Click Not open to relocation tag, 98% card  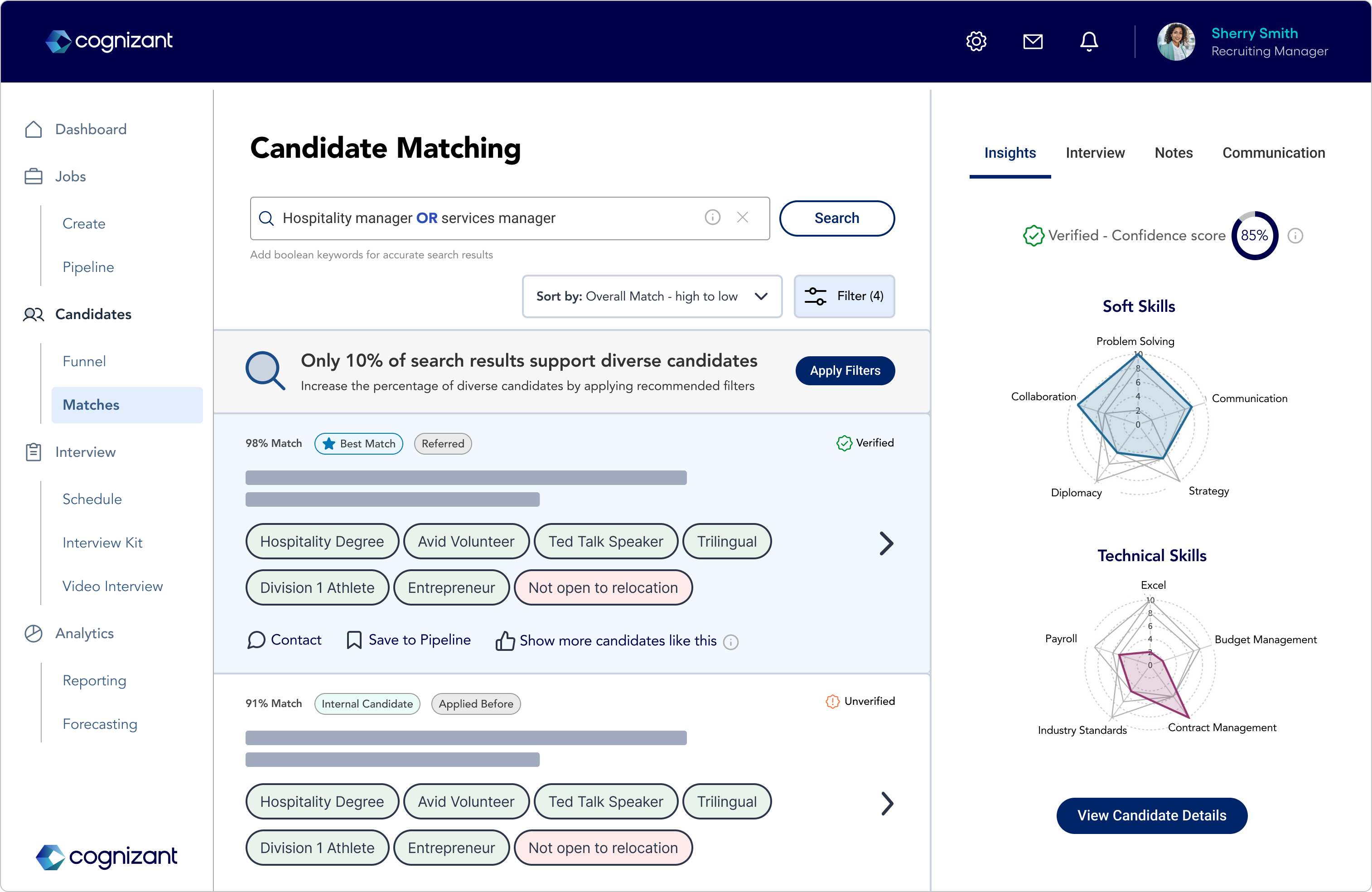click(x=603, y=587)
